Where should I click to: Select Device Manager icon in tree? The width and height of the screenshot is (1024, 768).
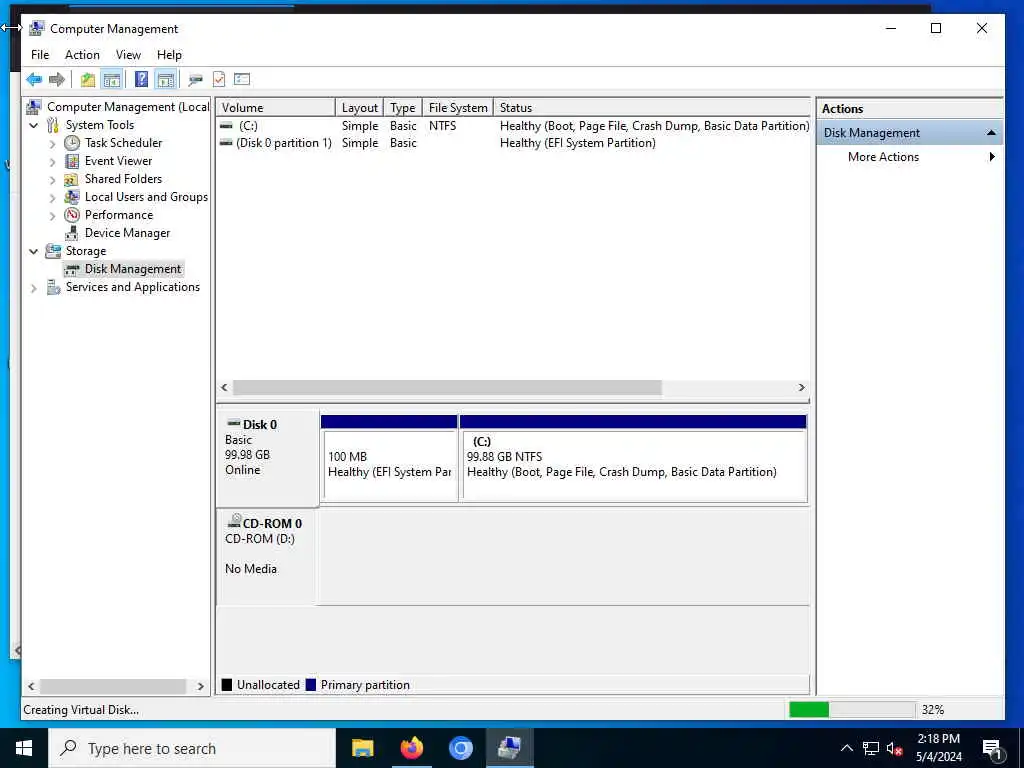click(x=72, y=233)
